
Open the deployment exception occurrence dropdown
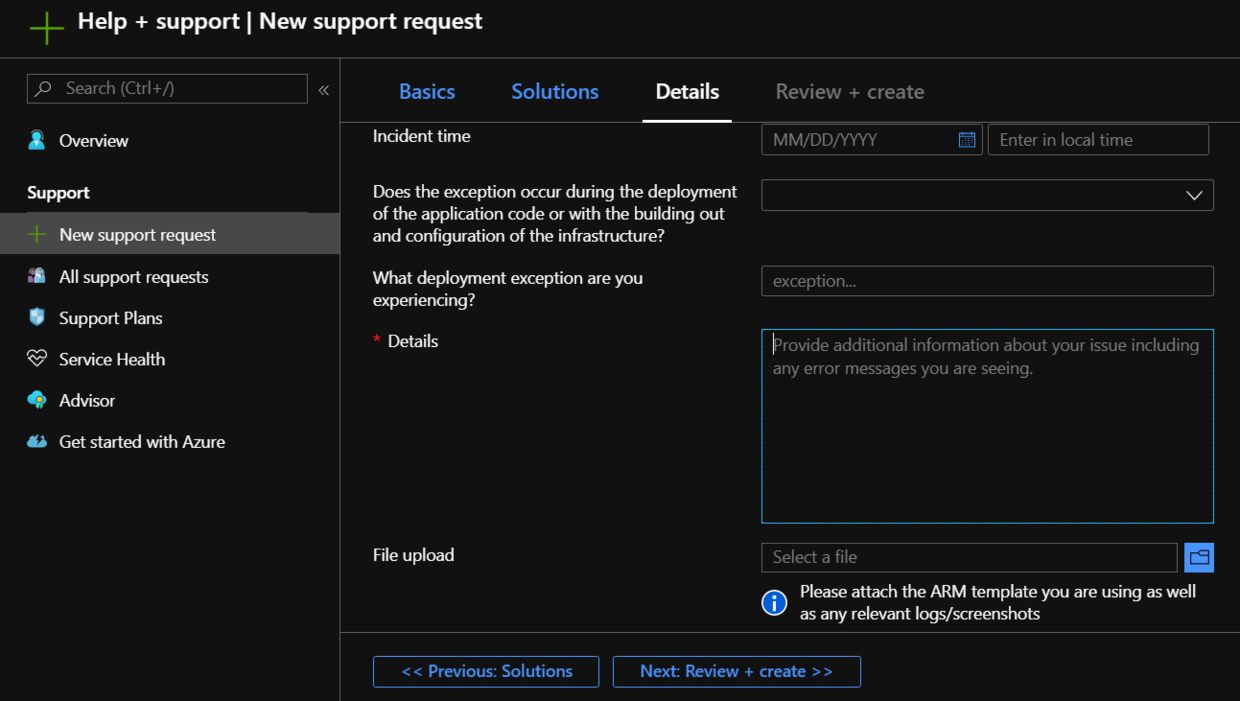click(x=987, y=195)
